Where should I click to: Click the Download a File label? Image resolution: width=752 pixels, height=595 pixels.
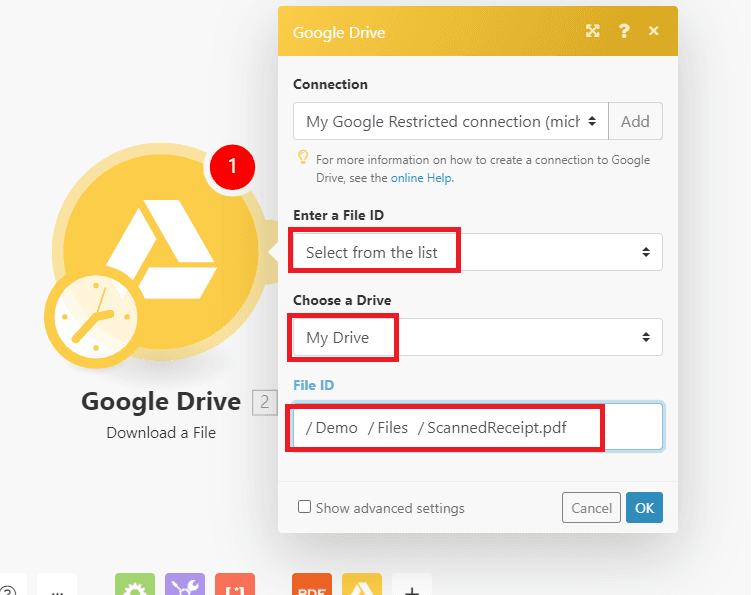(161, 433)
